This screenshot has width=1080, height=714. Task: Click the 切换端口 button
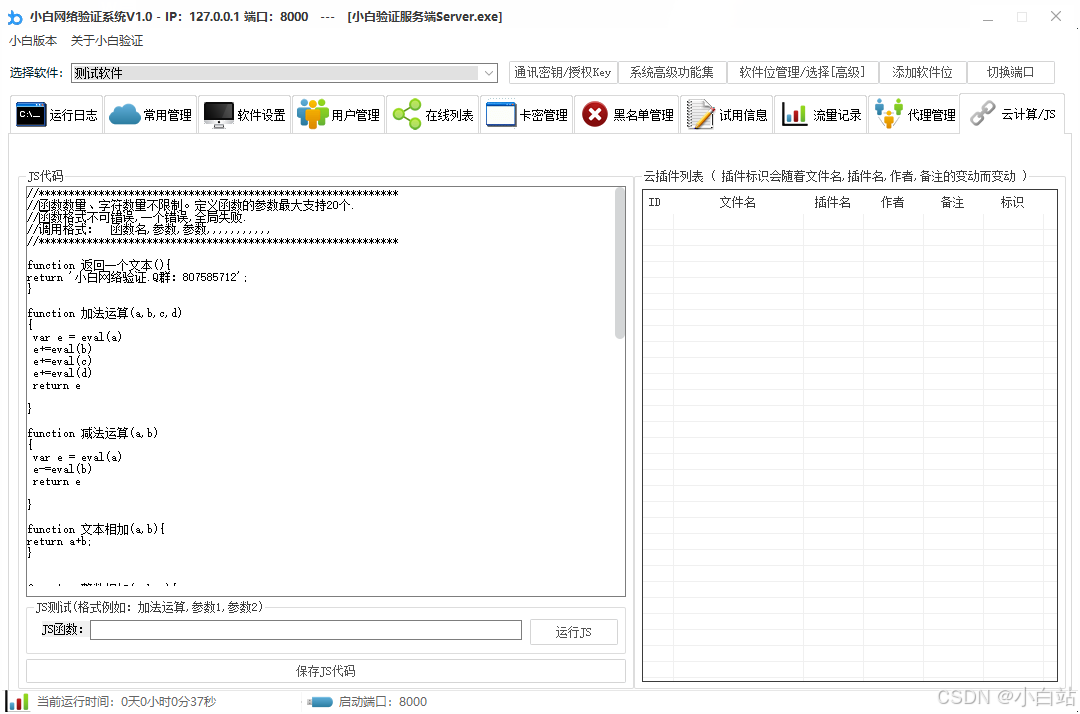pos(1010,72)
